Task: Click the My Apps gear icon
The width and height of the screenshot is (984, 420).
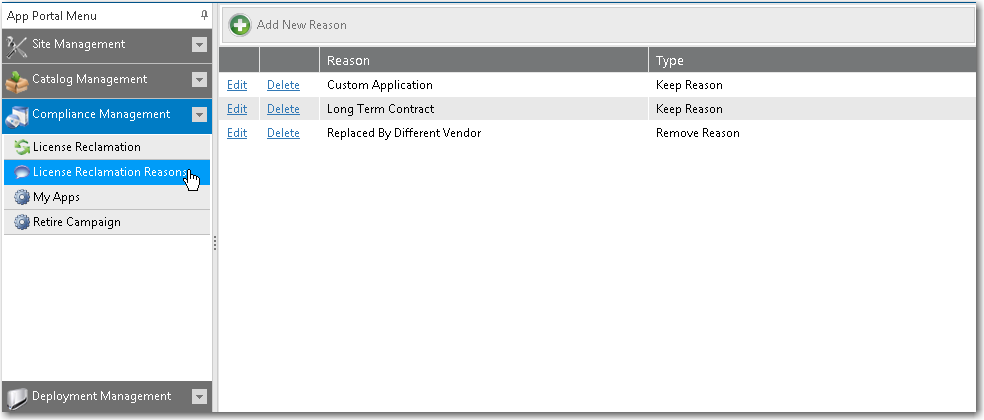Action: (22, 198)
